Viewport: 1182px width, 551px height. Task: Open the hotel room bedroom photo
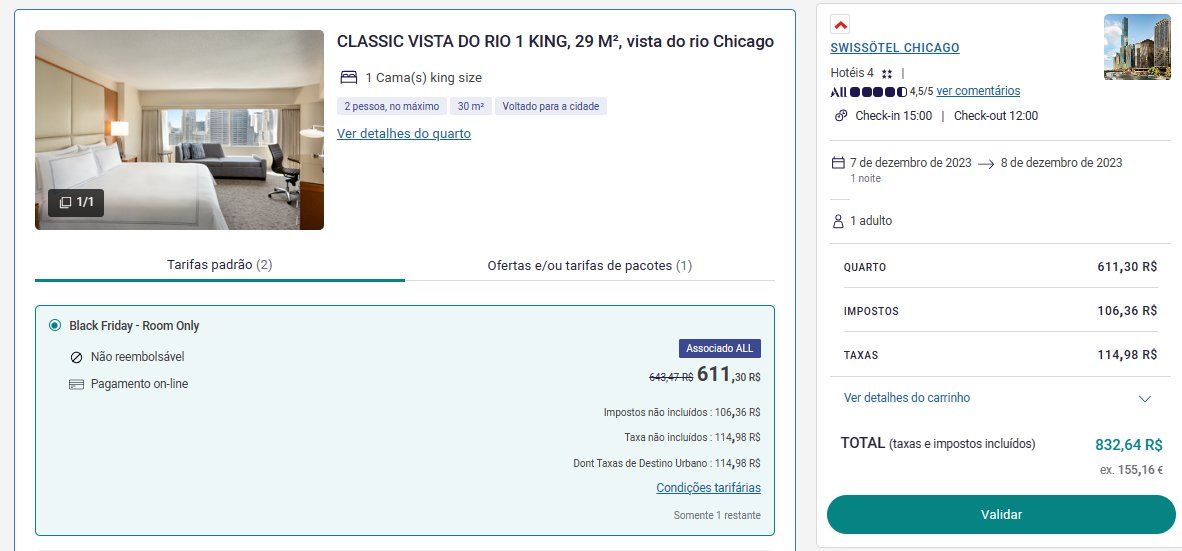(179, 130)
